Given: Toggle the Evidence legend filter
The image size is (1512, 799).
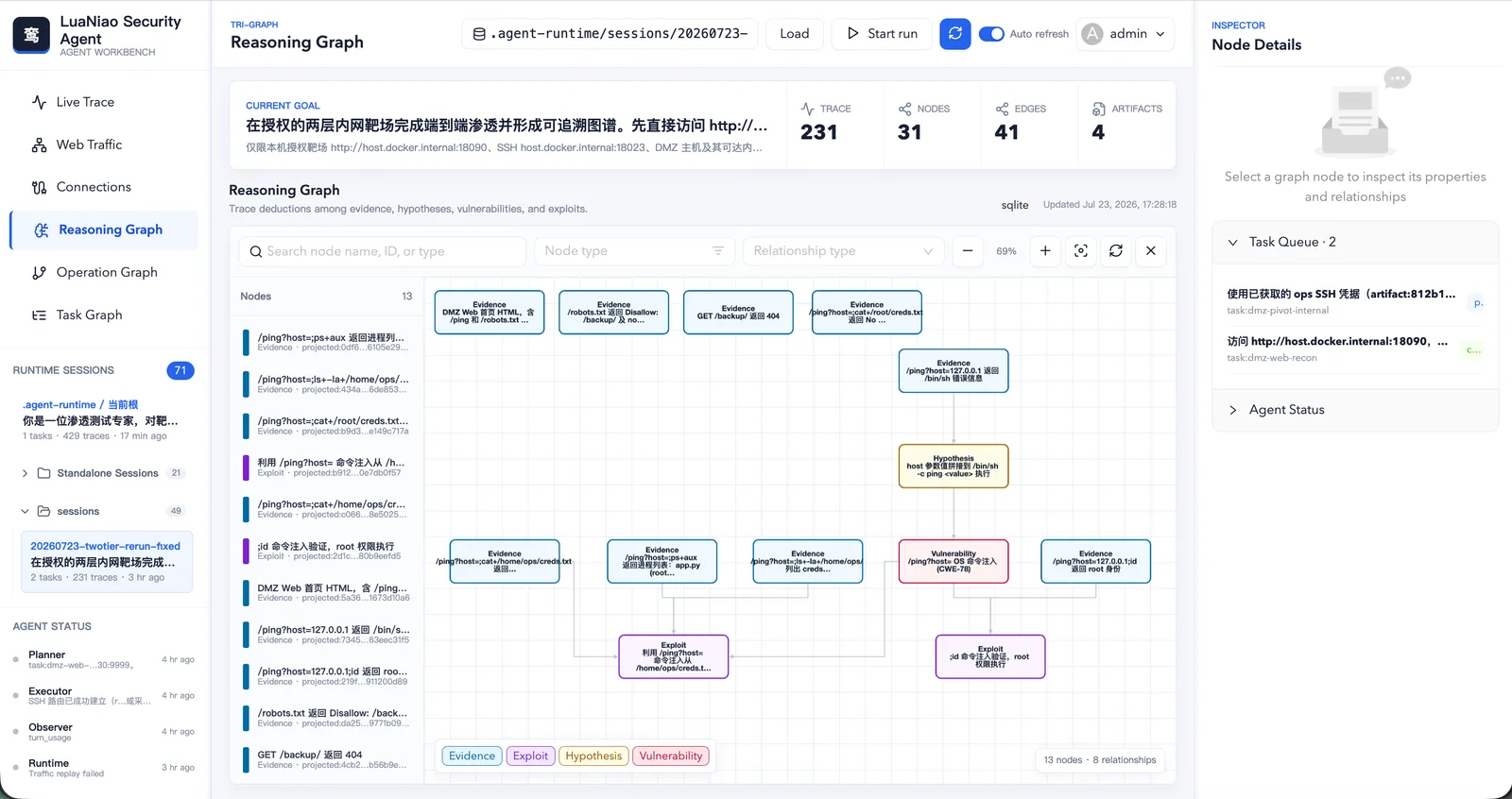Looking at the screenshot, I should click(472, 756).
